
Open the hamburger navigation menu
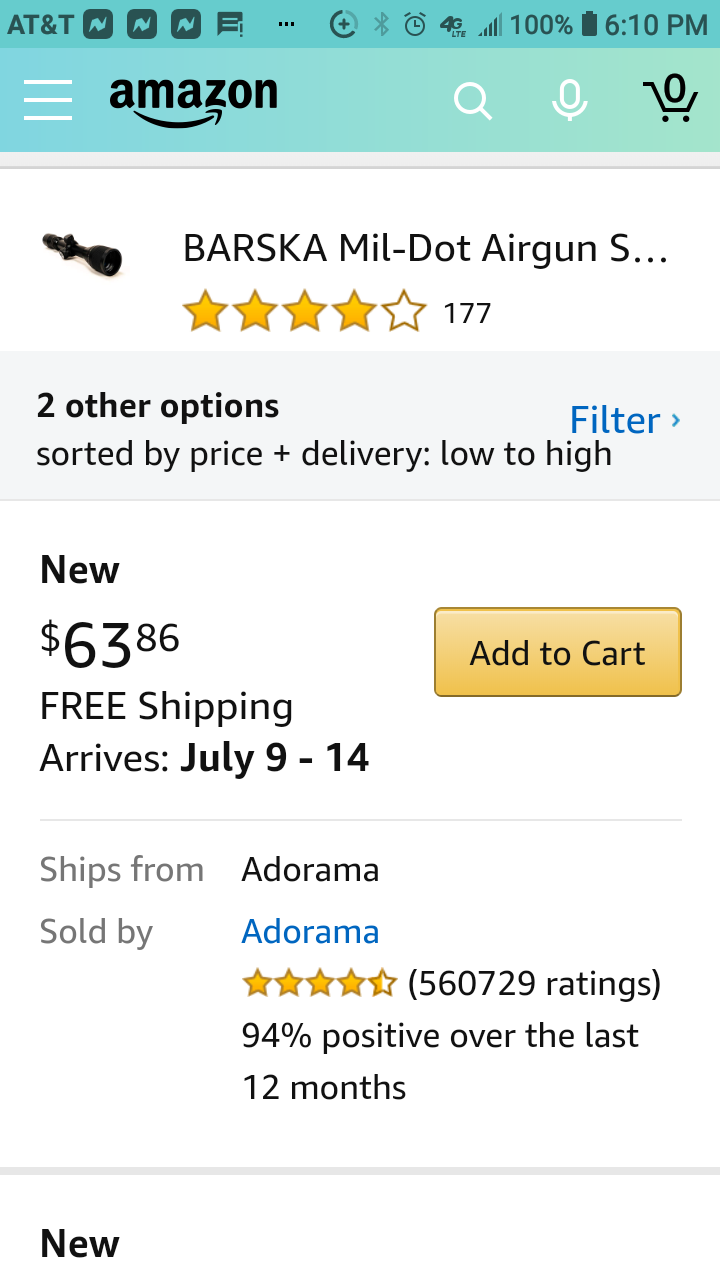[x=48, y=100]
